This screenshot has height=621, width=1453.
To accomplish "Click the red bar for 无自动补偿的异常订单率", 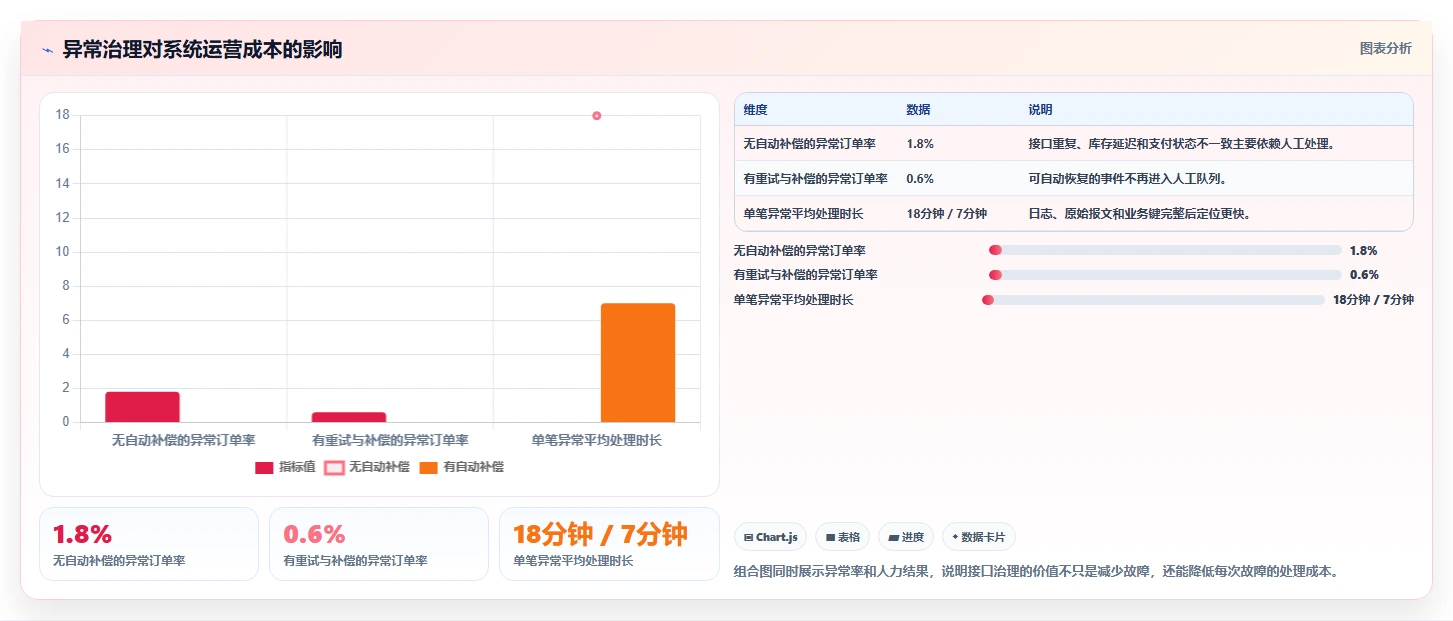I will pyautogui.click(x=142, y=407).
